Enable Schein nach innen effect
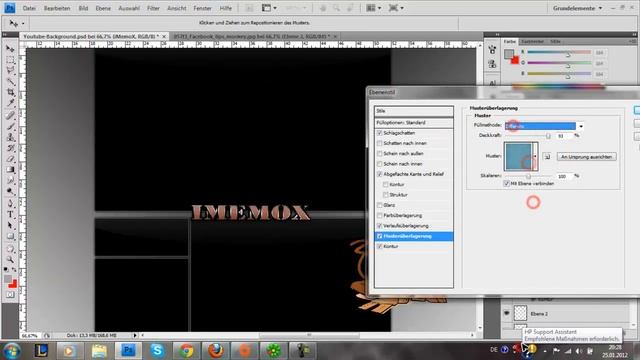 pos(380,164)
